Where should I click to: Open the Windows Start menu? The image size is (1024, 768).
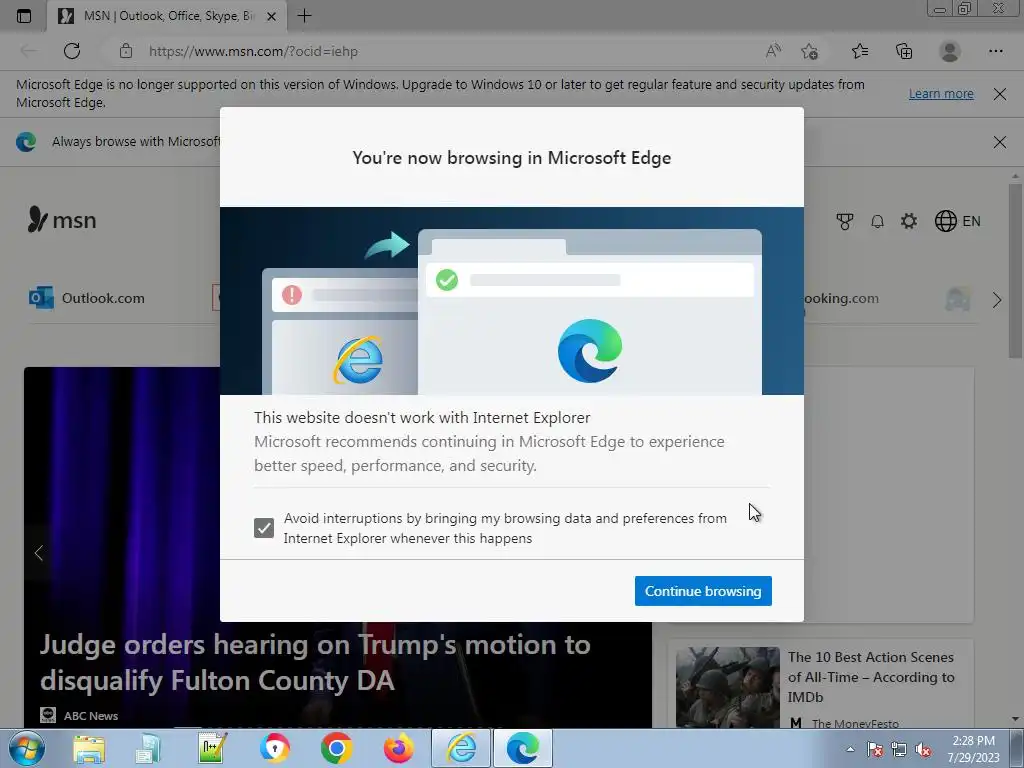coord(27,748)
